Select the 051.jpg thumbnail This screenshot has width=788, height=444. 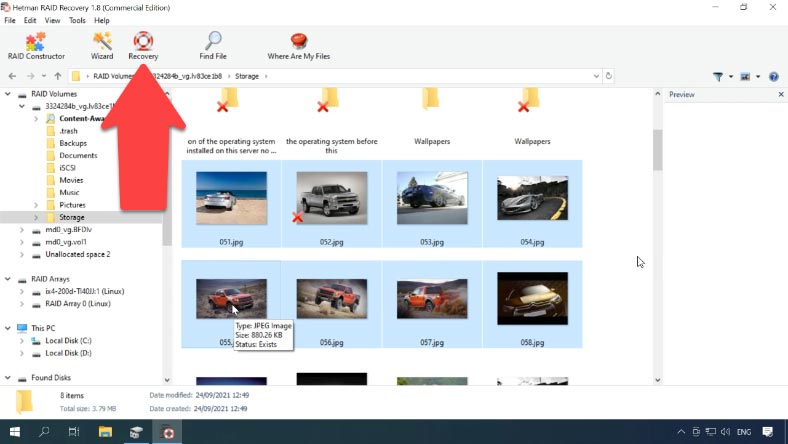click(231, 198)
